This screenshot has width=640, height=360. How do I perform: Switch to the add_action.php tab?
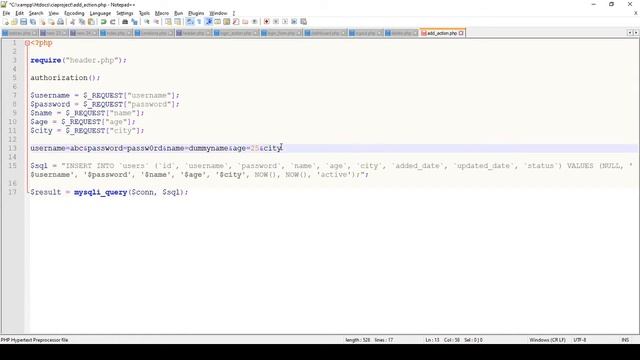[x=442, y=33]
